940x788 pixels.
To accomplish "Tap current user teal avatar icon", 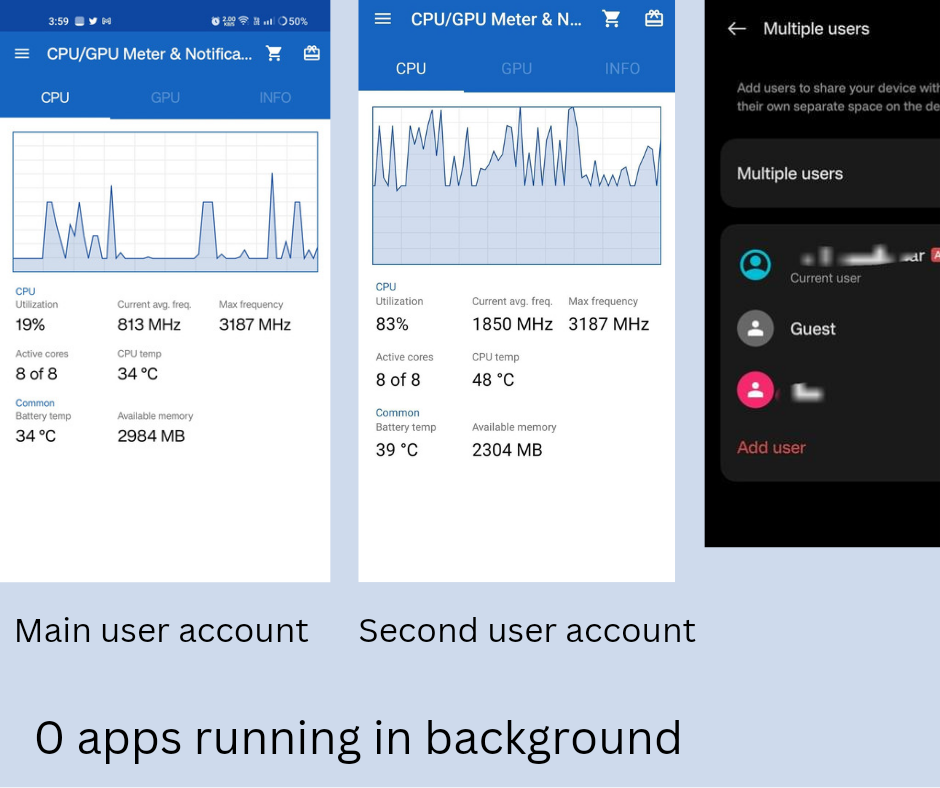I will [755, 265].
